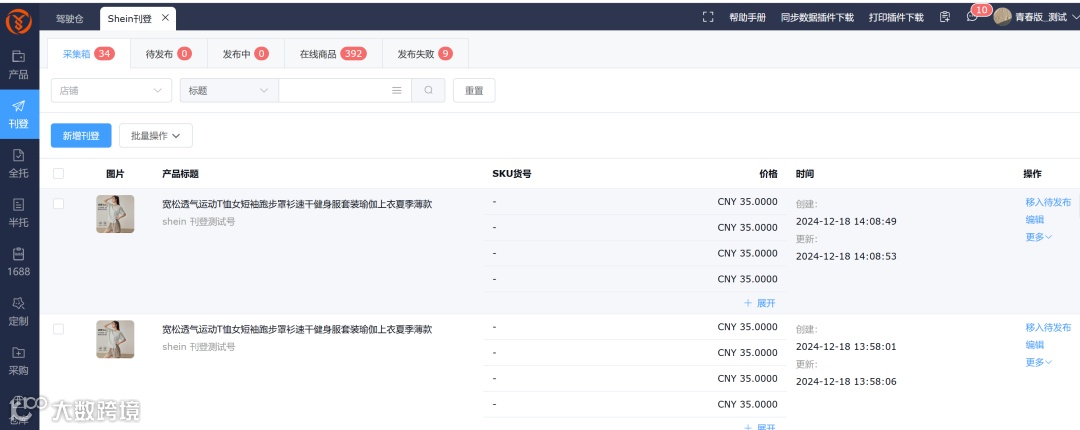
Task: Open the 1688 sidebar section
Action: click(x=19, y=263)
